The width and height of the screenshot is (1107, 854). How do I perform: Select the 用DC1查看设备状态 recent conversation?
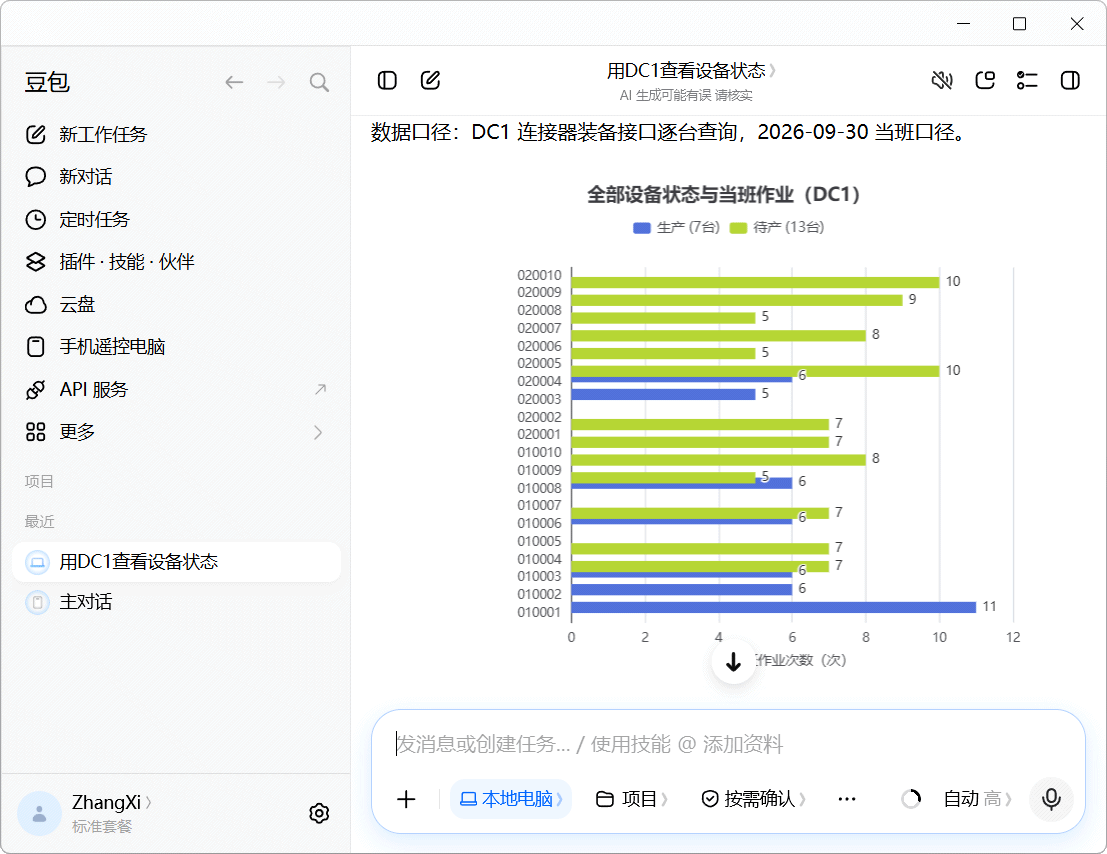click(176, 562)
